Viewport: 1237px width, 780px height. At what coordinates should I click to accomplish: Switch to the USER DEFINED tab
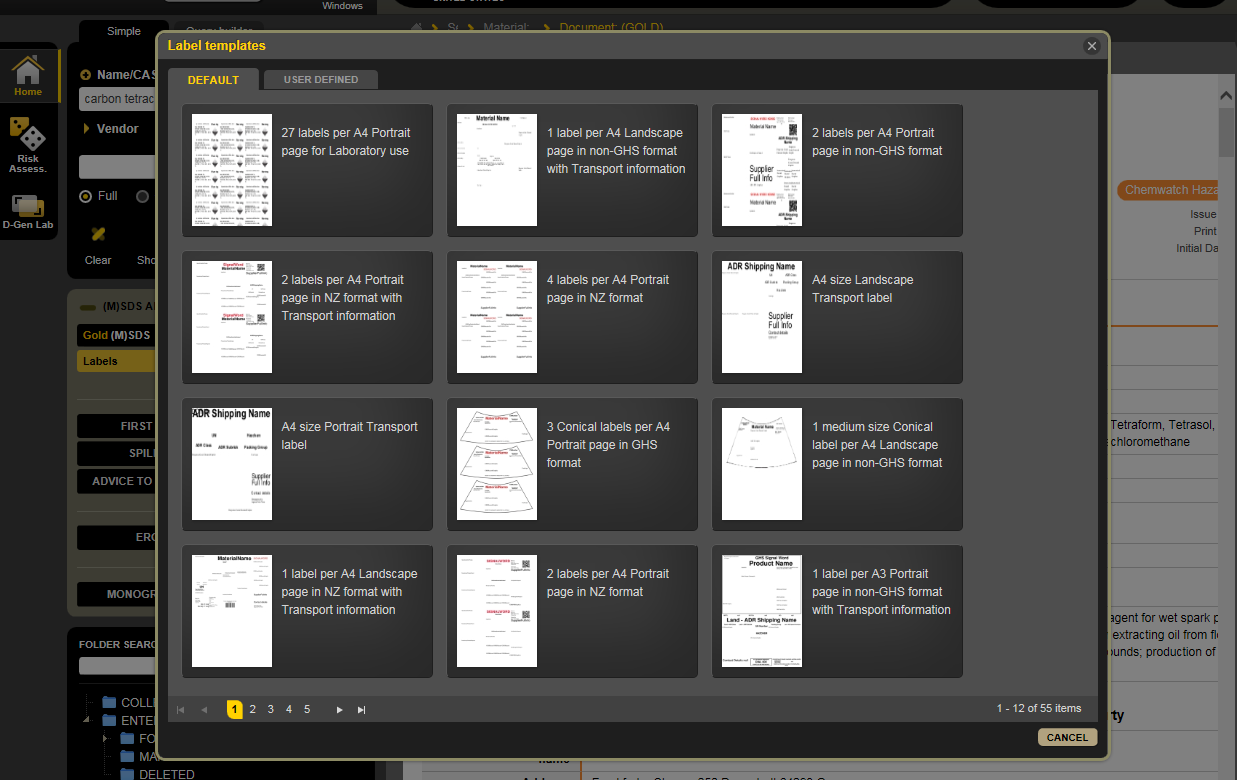point(321,80)
